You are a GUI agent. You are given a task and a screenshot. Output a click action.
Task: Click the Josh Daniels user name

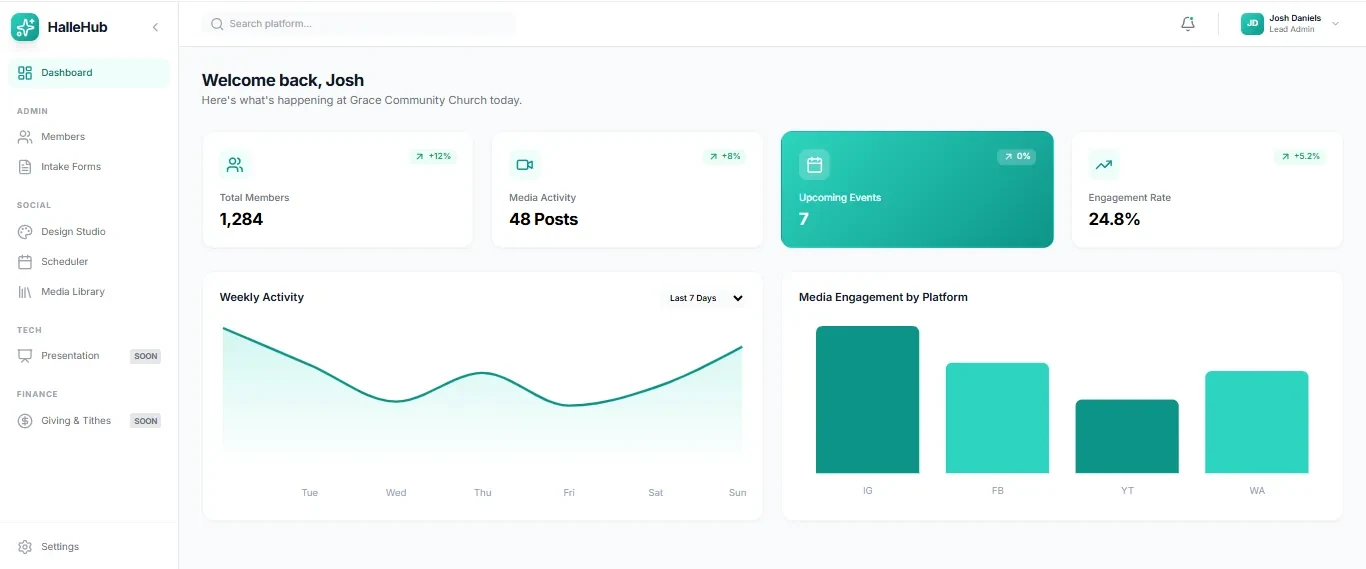pyautogui.click(x=1295, y=18)
